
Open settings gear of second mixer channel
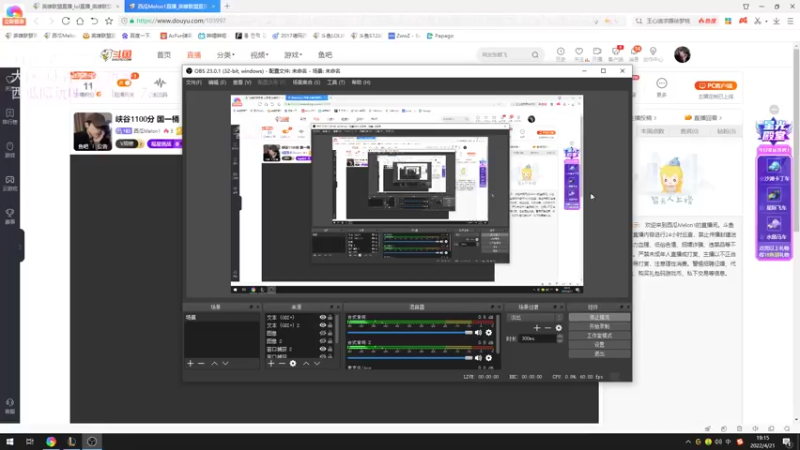pos(489,358)
